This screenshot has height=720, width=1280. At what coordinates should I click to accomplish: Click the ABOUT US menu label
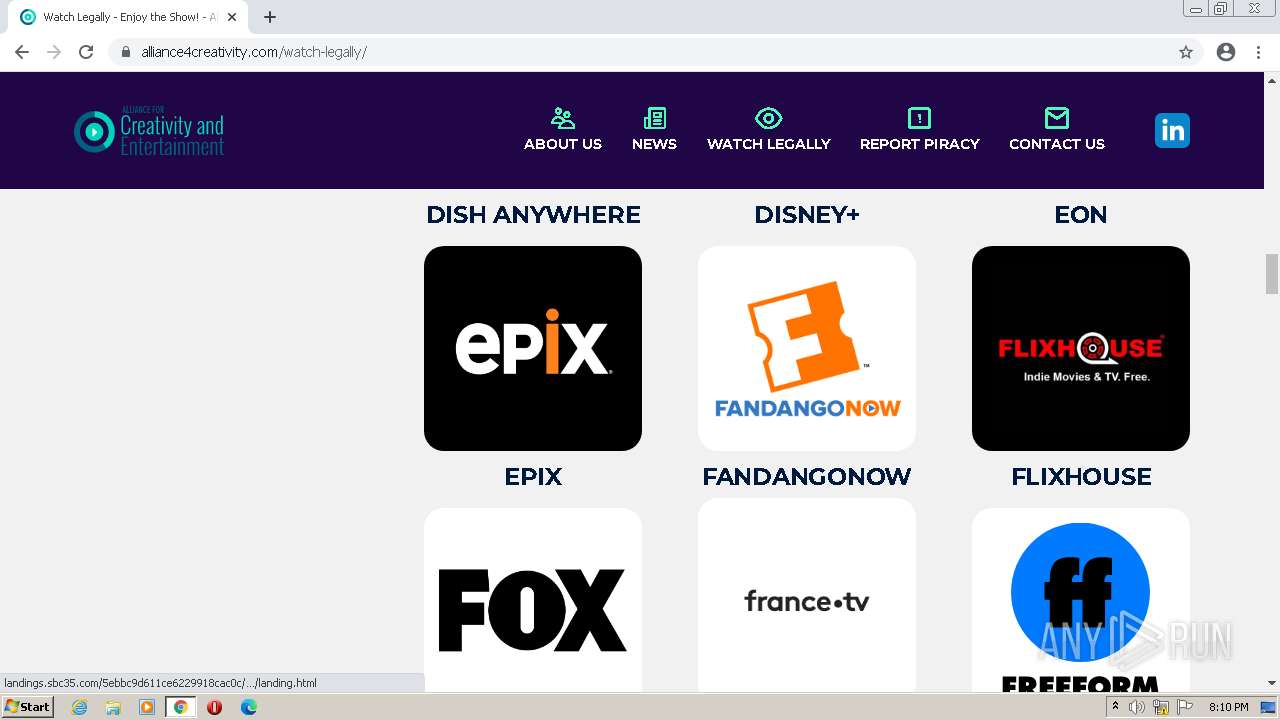[563, 144]
